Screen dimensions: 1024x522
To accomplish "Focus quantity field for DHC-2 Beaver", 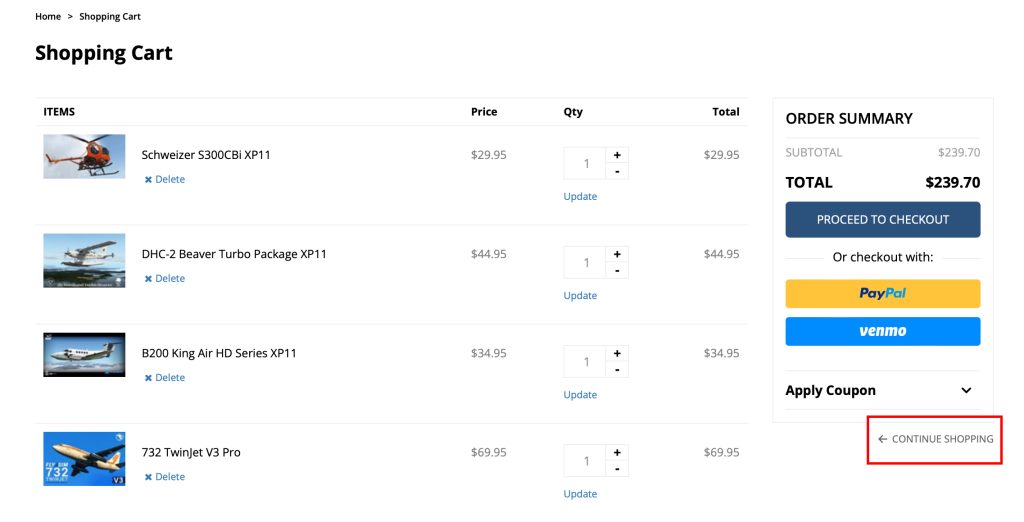I will tap(585, 263).
